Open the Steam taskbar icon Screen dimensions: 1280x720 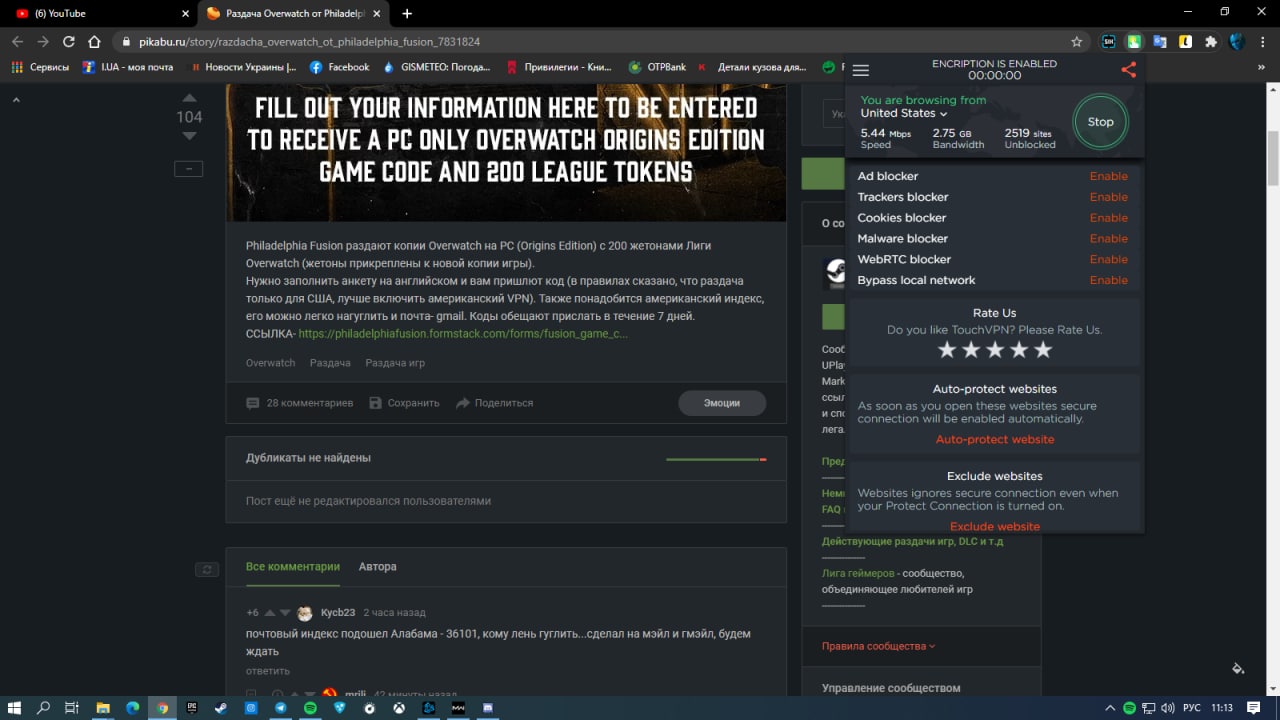point(222,707)
